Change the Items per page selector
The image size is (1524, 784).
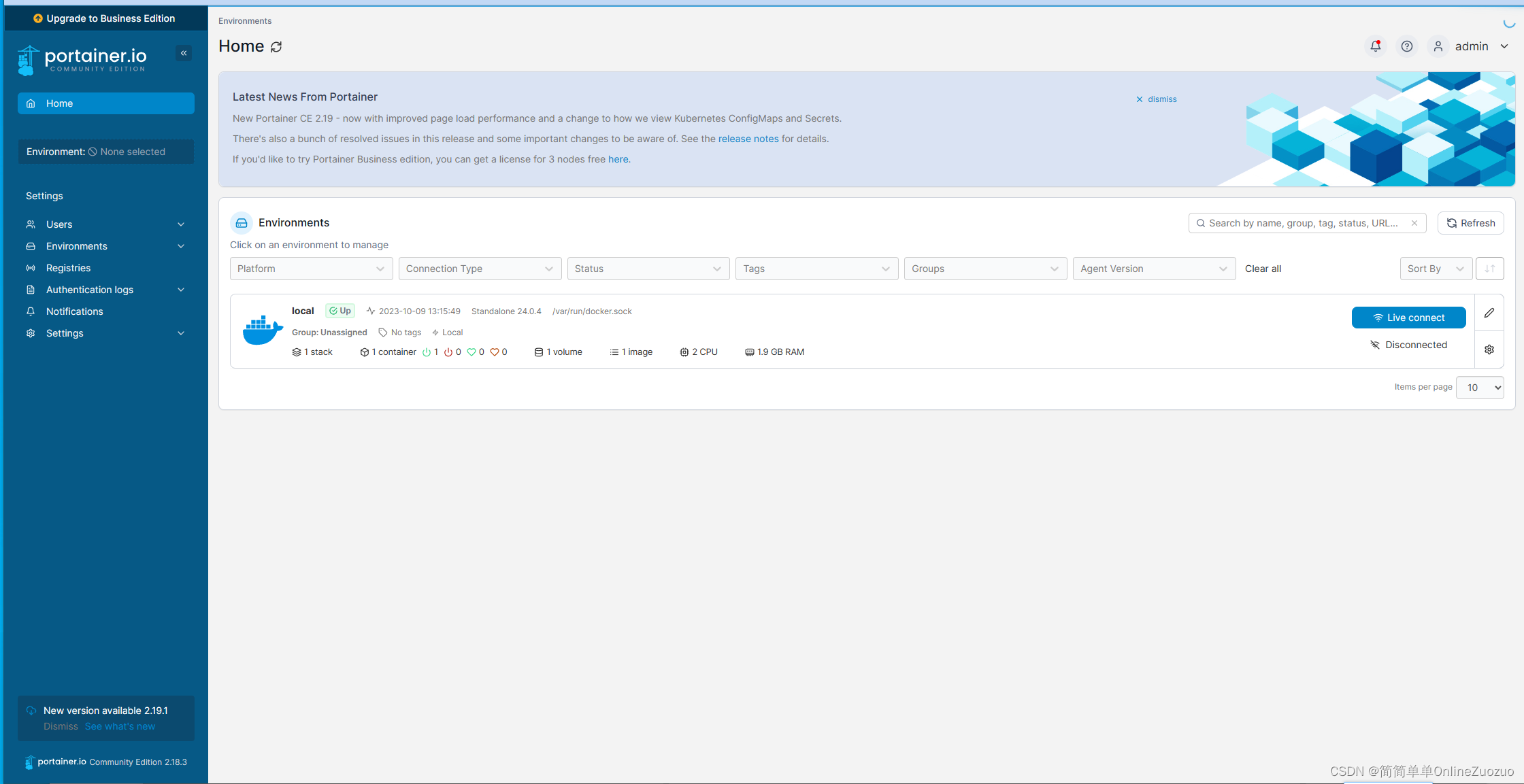(x=1479, y=388)
